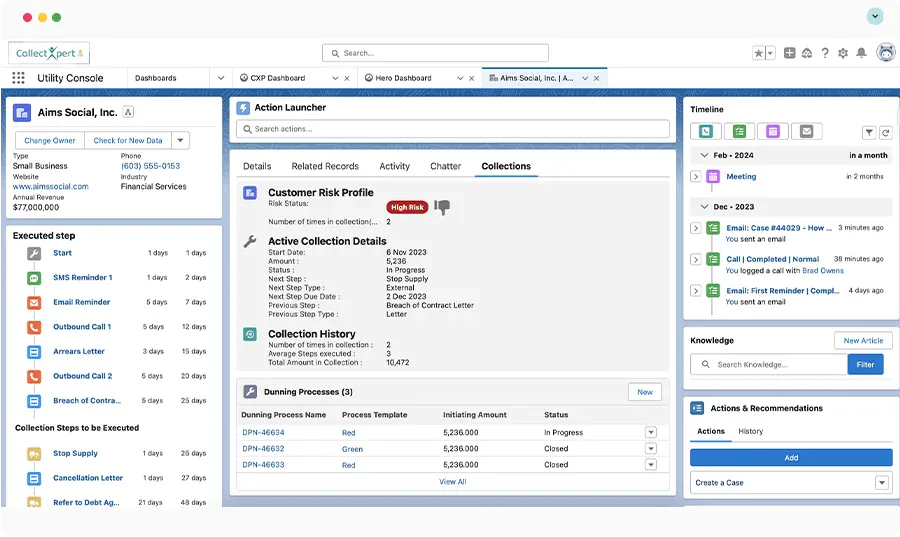Switch to the CXP Dashboard workspace tab
This screenshot has width=900, height=537.
pyautogui.click(x=277, y=78)
